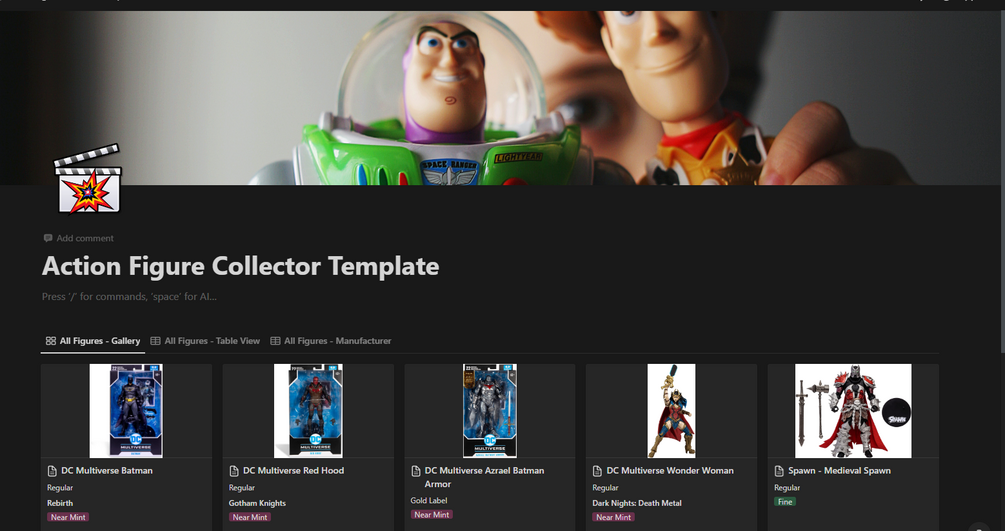Screen dimensions: 1005x531
Task: Click Regular text on Wonder Woman card
Action: 605,488
